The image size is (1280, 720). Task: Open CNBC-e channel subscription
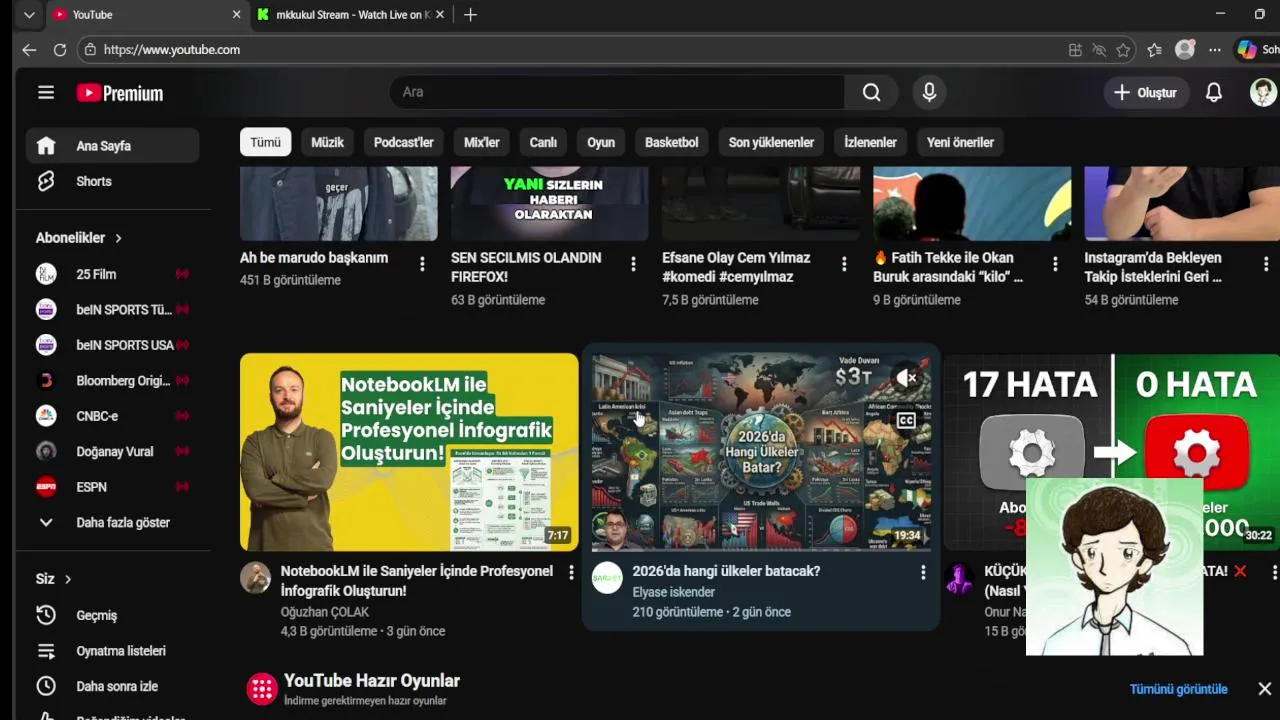tap(113, 416)
